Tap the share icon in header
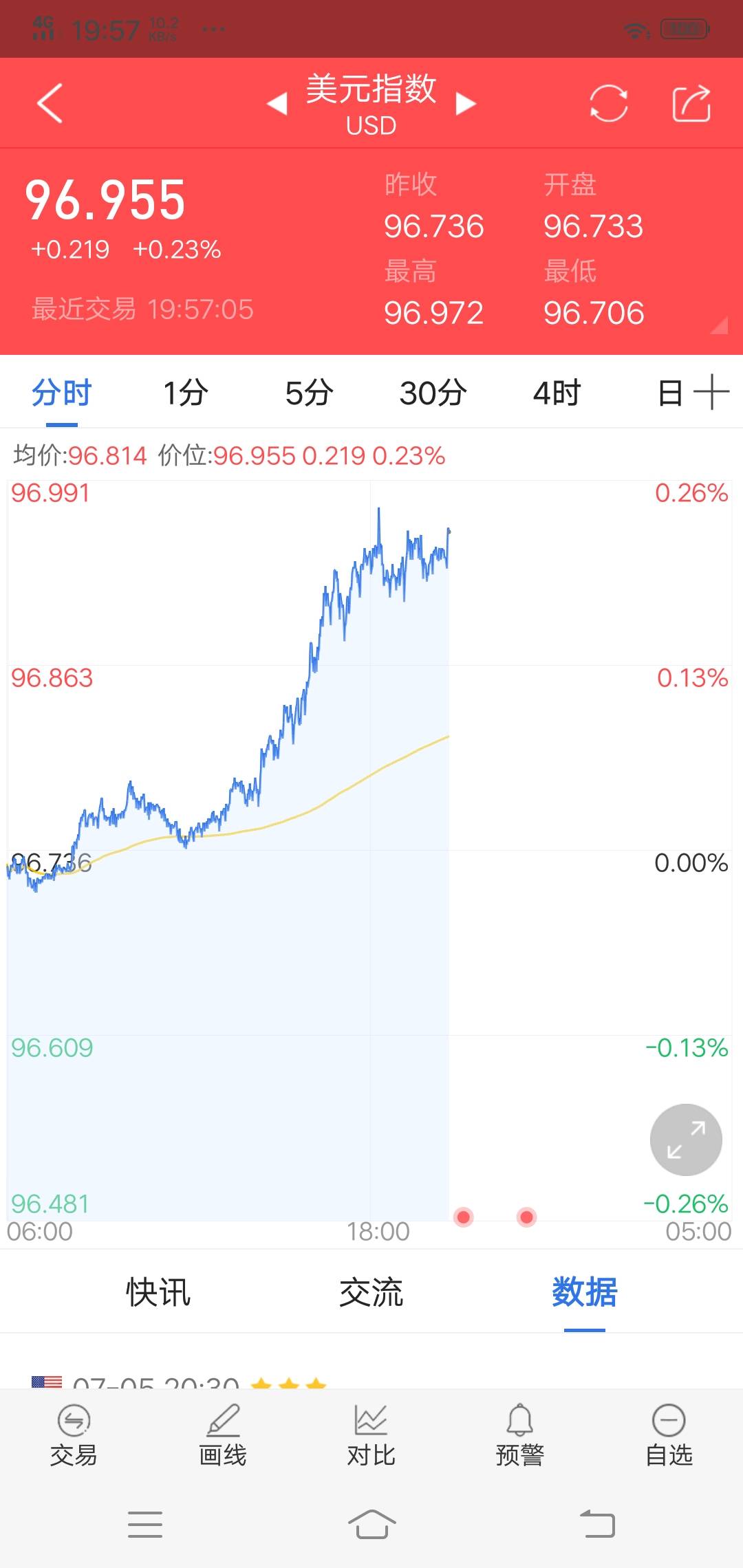The width and height of the screenshot is (743, 1568). [x=691, y=103]
